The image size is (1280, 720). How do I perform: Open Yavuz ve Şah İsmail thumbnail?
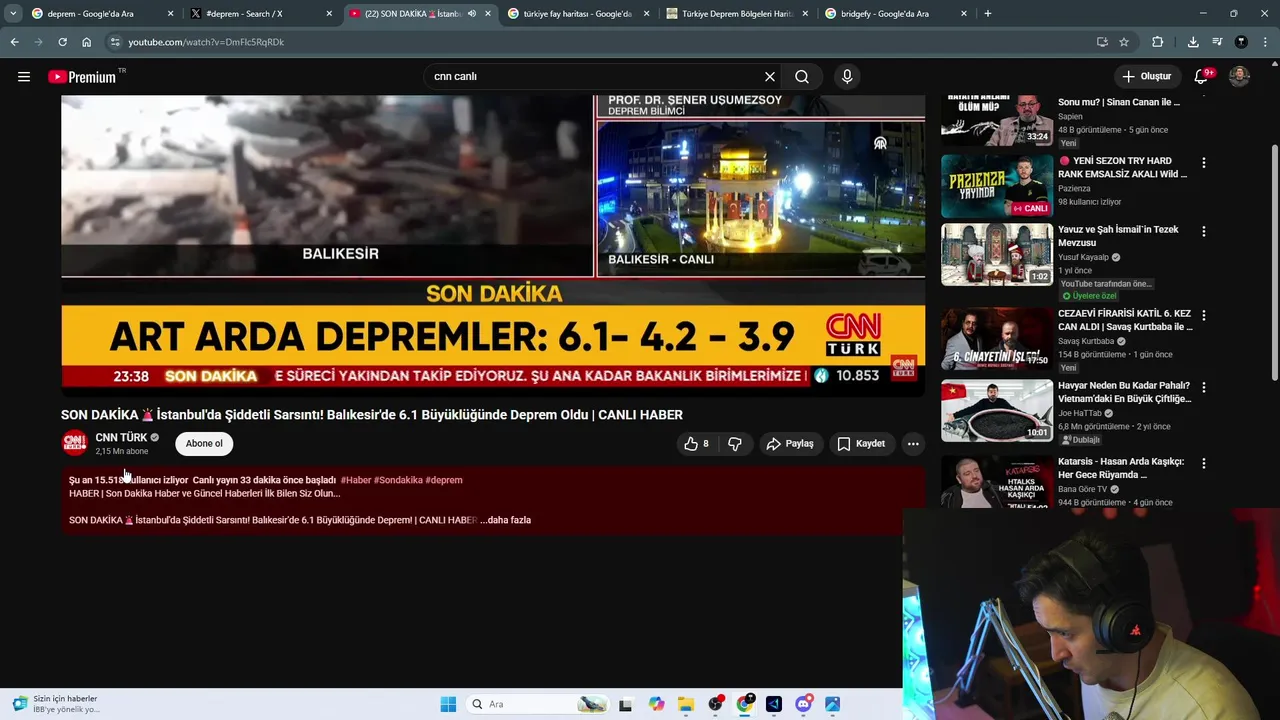(x=997, y=254)
